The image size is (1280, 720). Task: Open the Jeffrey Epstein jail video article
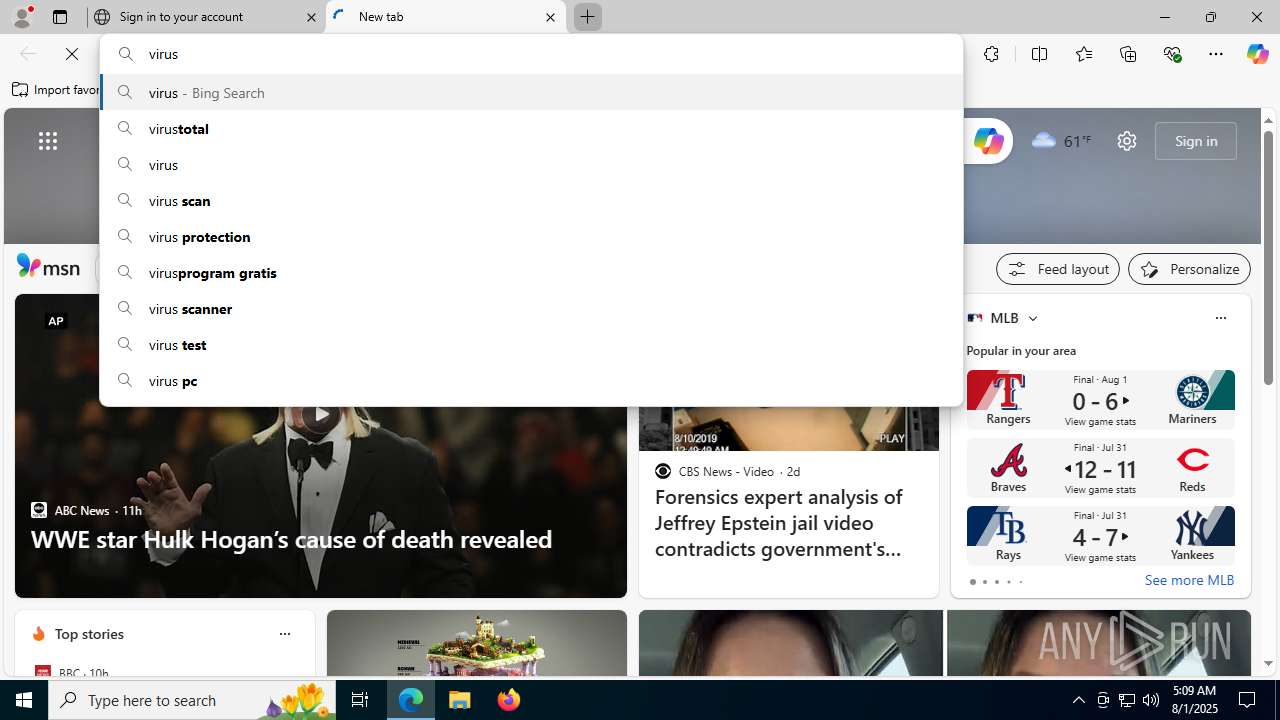[x=780, y=523]
